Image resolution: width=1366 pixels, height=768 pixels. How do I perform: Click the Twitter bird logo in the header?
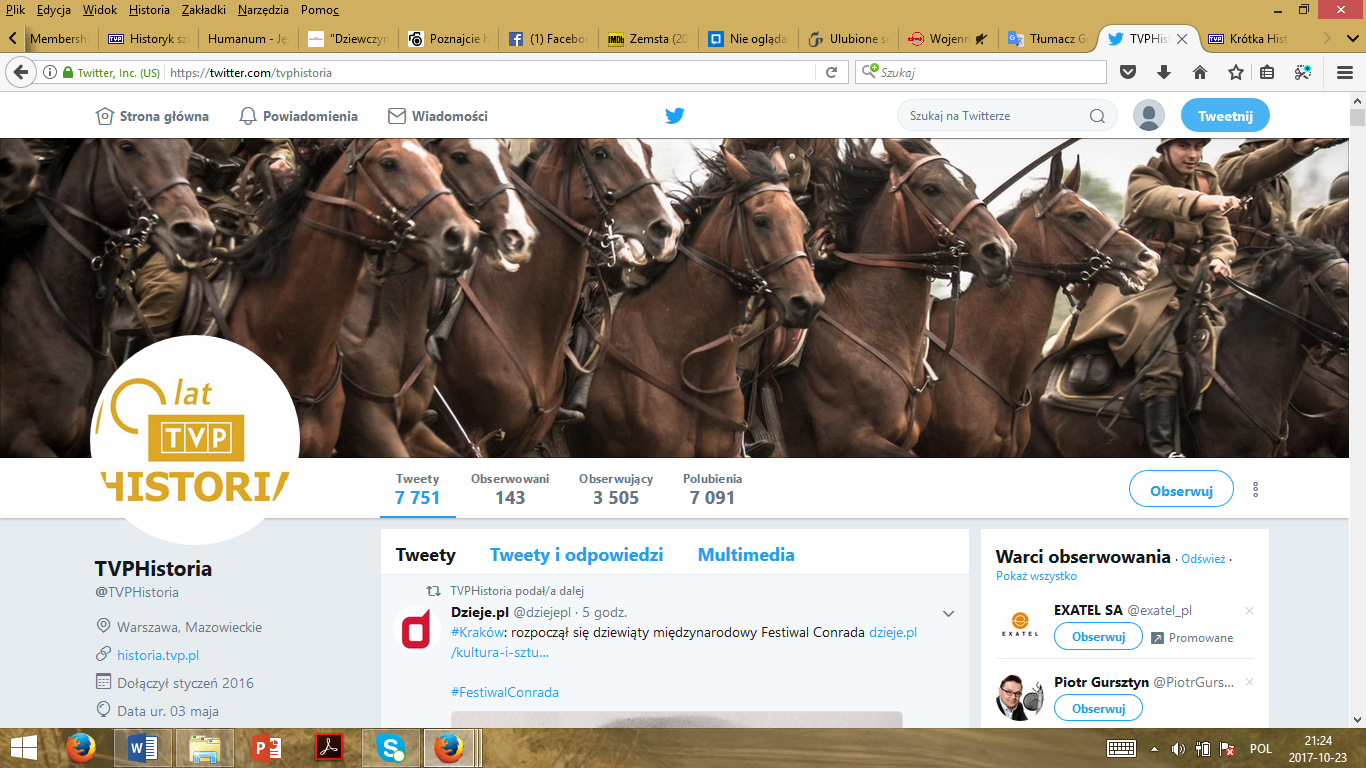[675, 116]
